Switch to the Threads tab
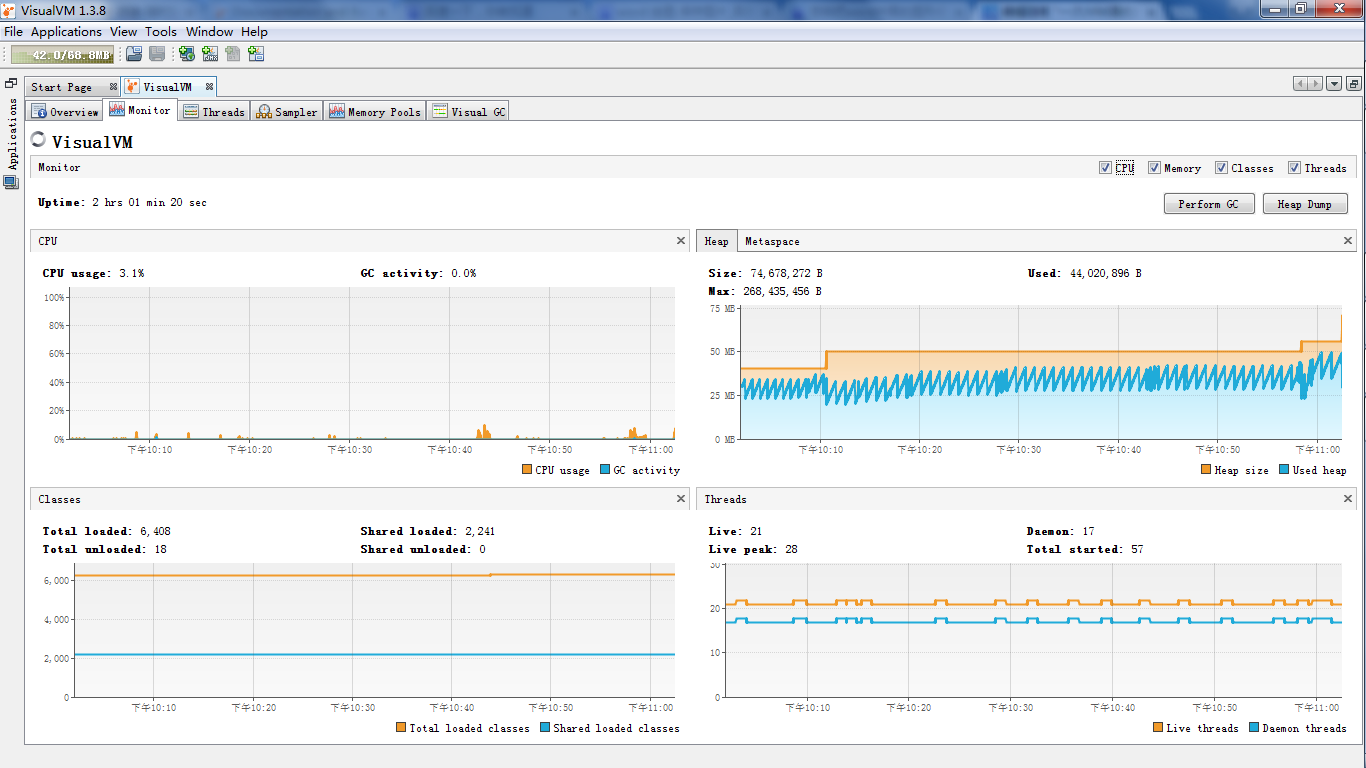This screenshot has height=768, width=1366. click(x=214, y=112)
